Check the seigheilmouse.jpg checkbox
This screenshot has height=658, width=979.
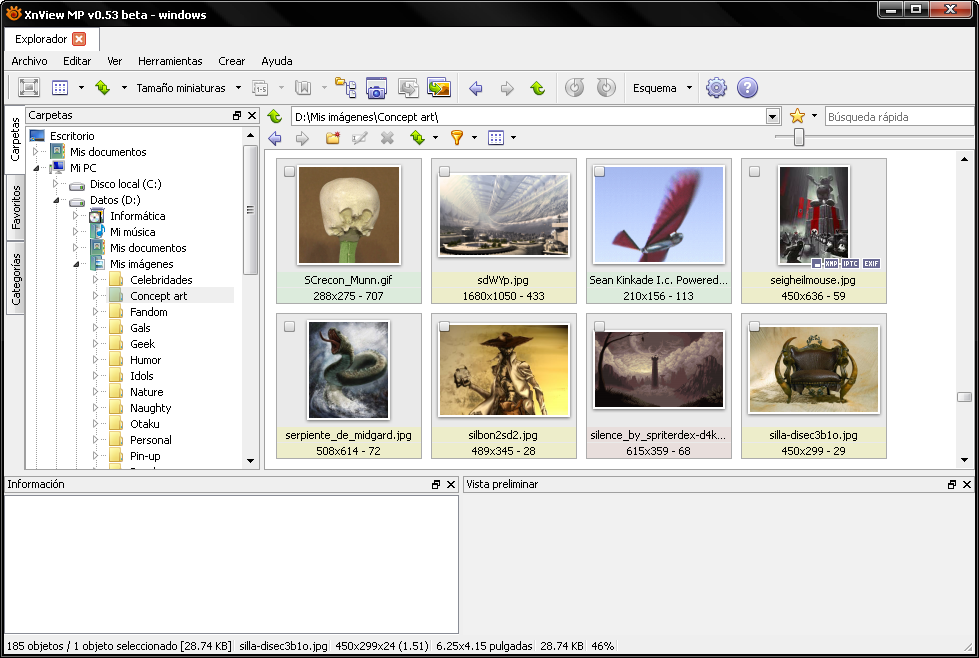click(x=754, y=171)
